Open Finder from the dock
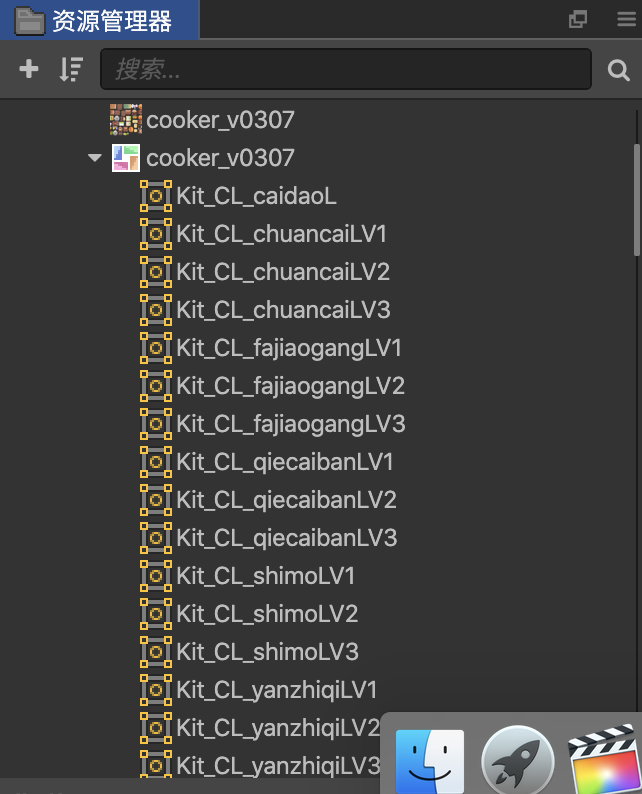Screen dimensions: 642x794 click(x=429, y=761)
